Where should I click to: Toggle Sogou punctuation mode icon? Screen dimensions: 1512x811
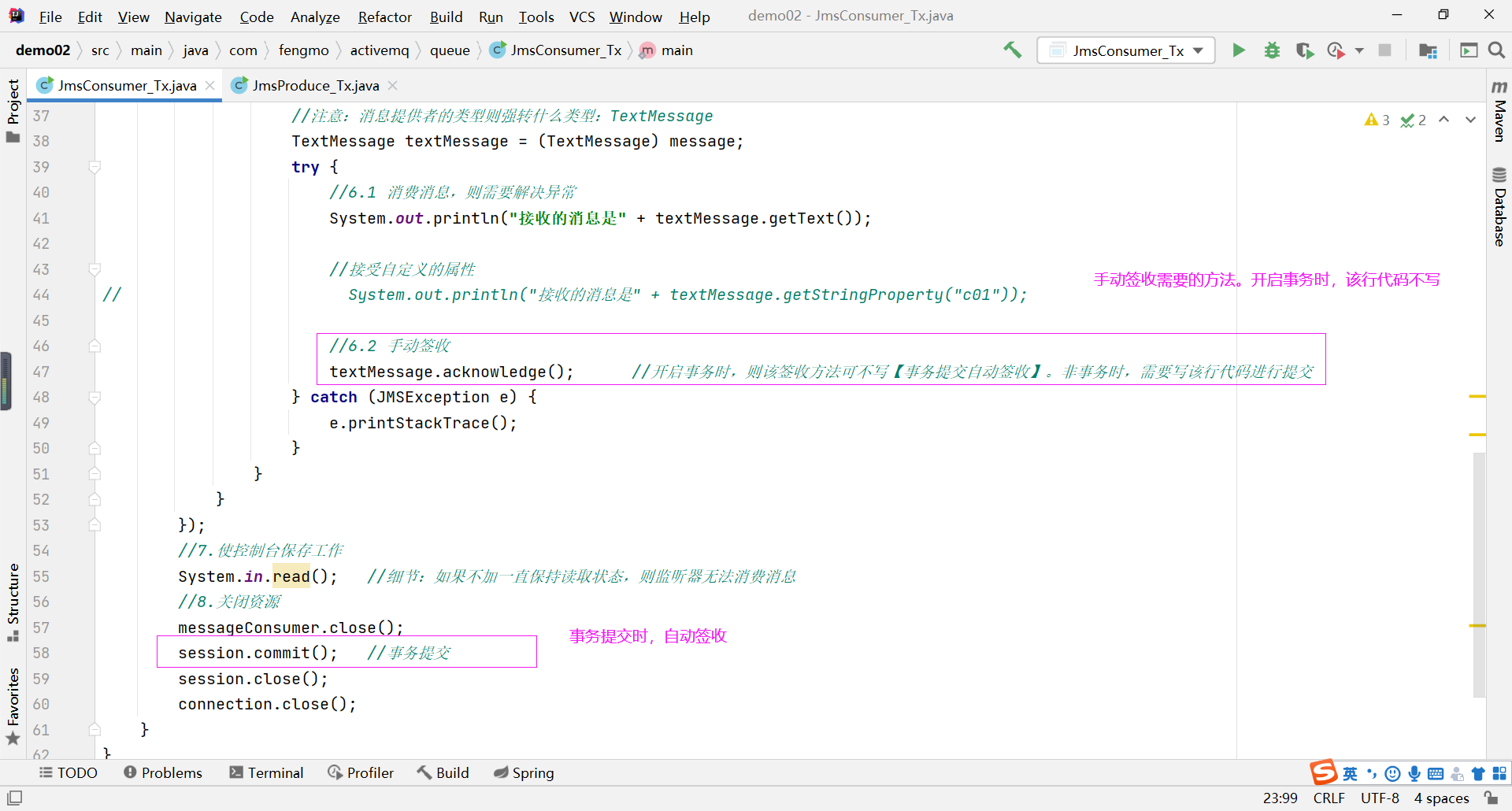pyautogui.click(x=1372, y=774)
